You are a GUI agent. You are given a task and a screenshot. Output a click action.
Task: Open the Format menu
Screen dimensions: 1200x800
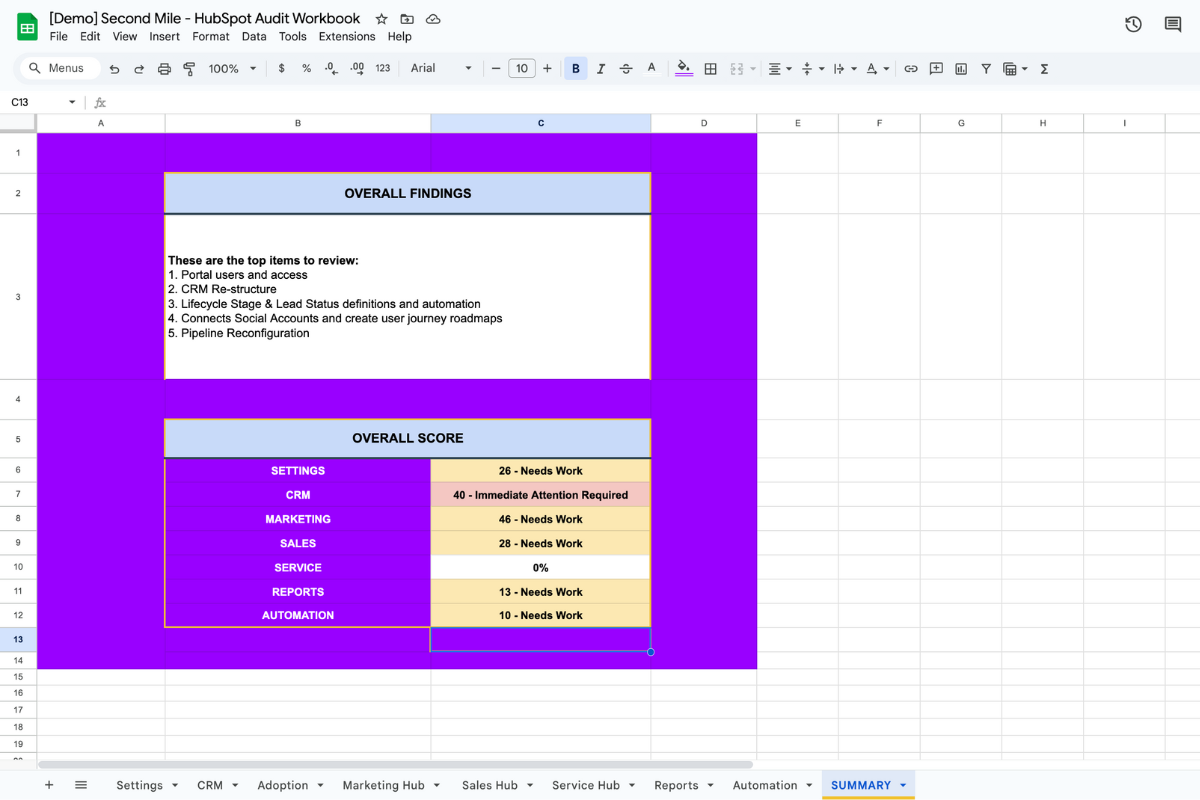[x=211, y=37]
